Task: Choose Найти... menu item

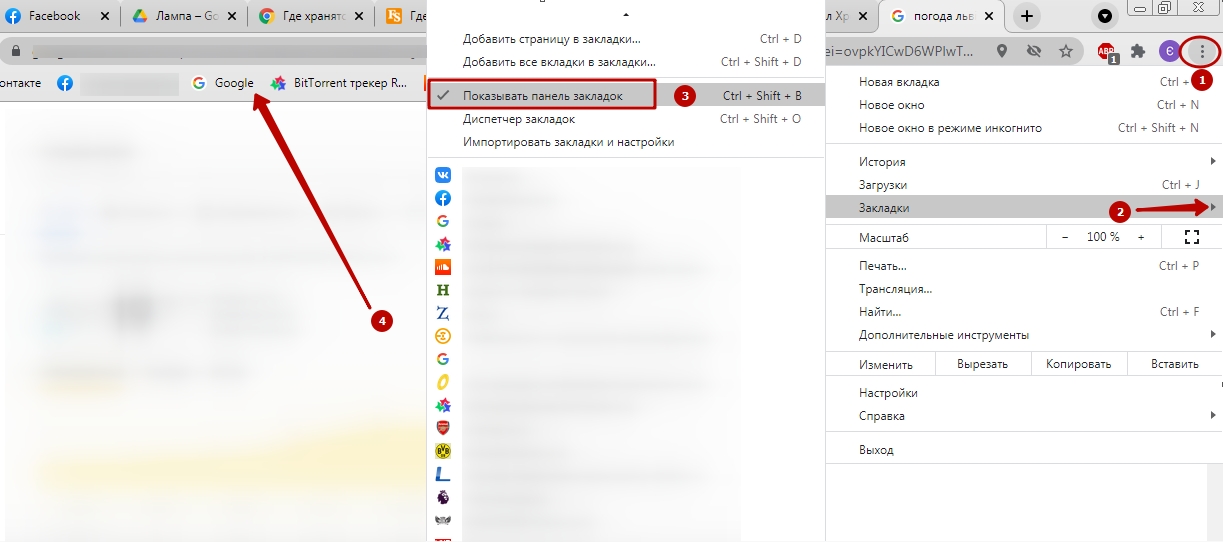Action: 1024,312
